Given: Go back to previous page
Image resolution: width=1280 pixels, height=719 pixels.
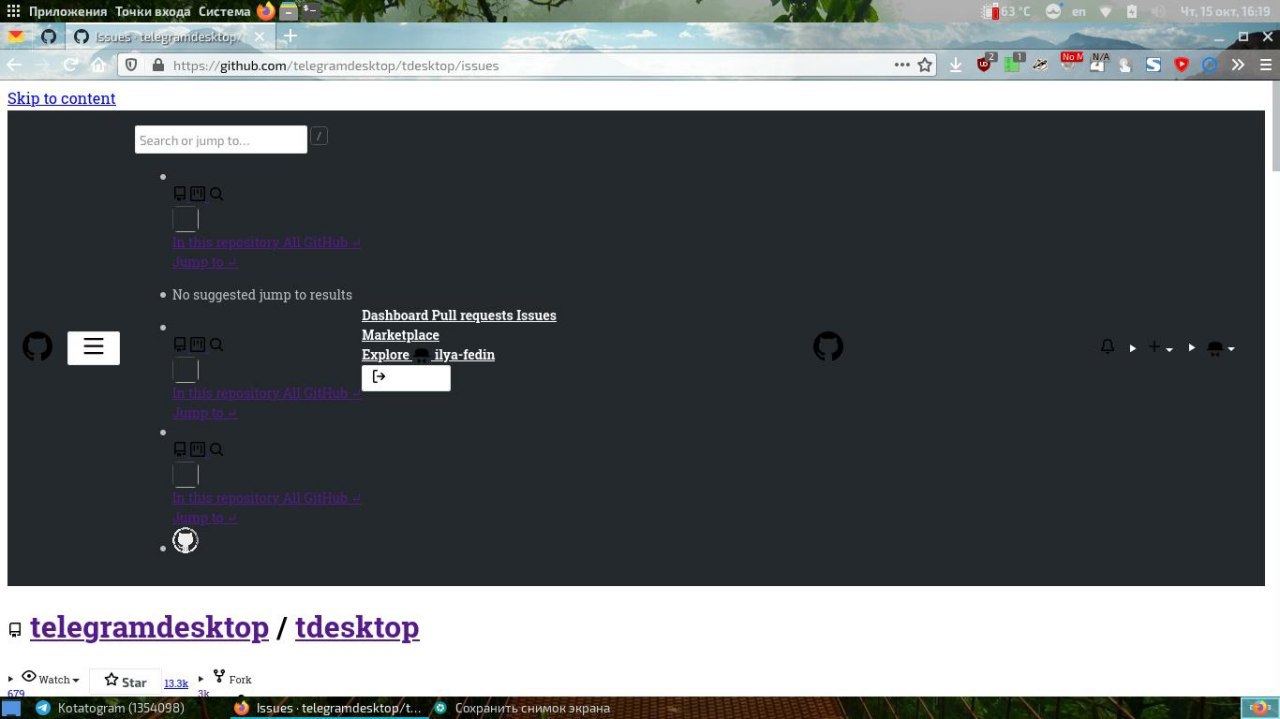Looking at the screenshot, I should (14, 65).
